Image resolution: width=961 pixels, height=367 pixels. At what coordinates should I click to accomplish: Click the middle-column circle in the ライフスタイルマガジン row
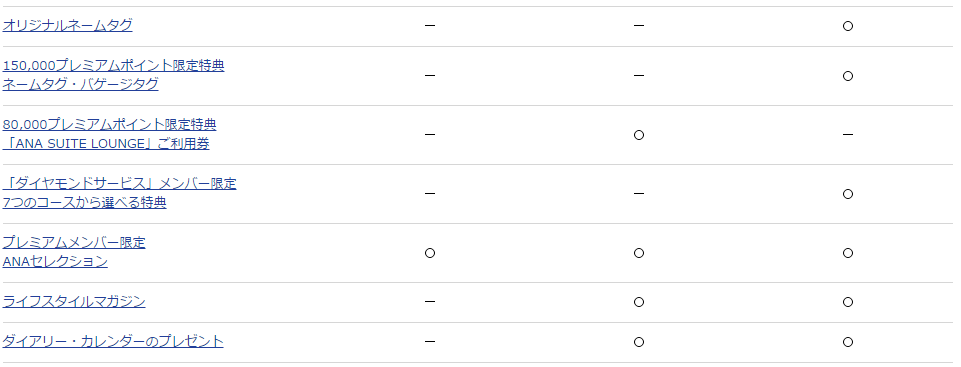[x=639, y=302]
